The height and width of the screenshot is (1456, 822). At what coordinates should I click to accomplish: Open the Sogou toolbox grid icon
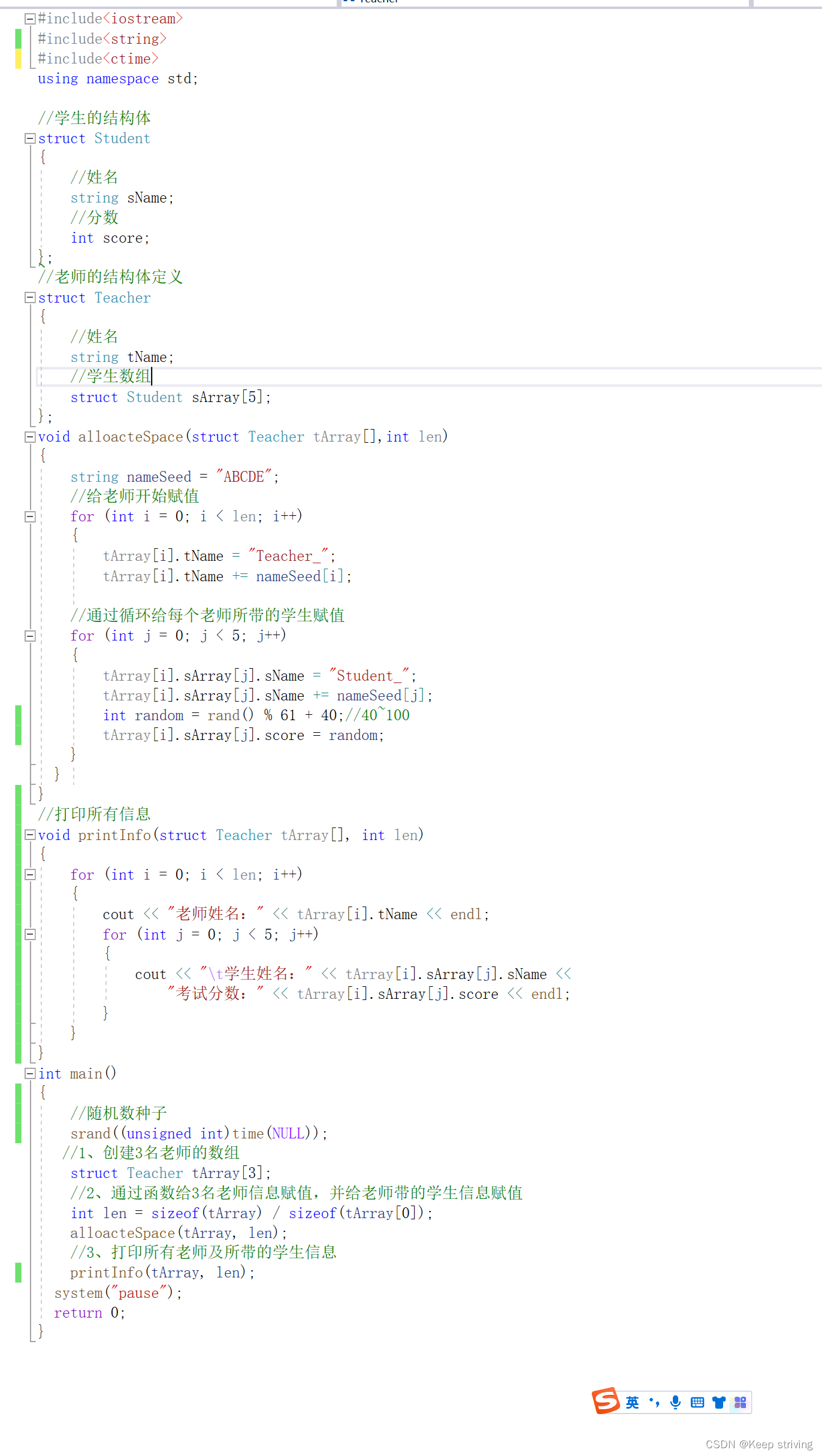coord(740,1402)
